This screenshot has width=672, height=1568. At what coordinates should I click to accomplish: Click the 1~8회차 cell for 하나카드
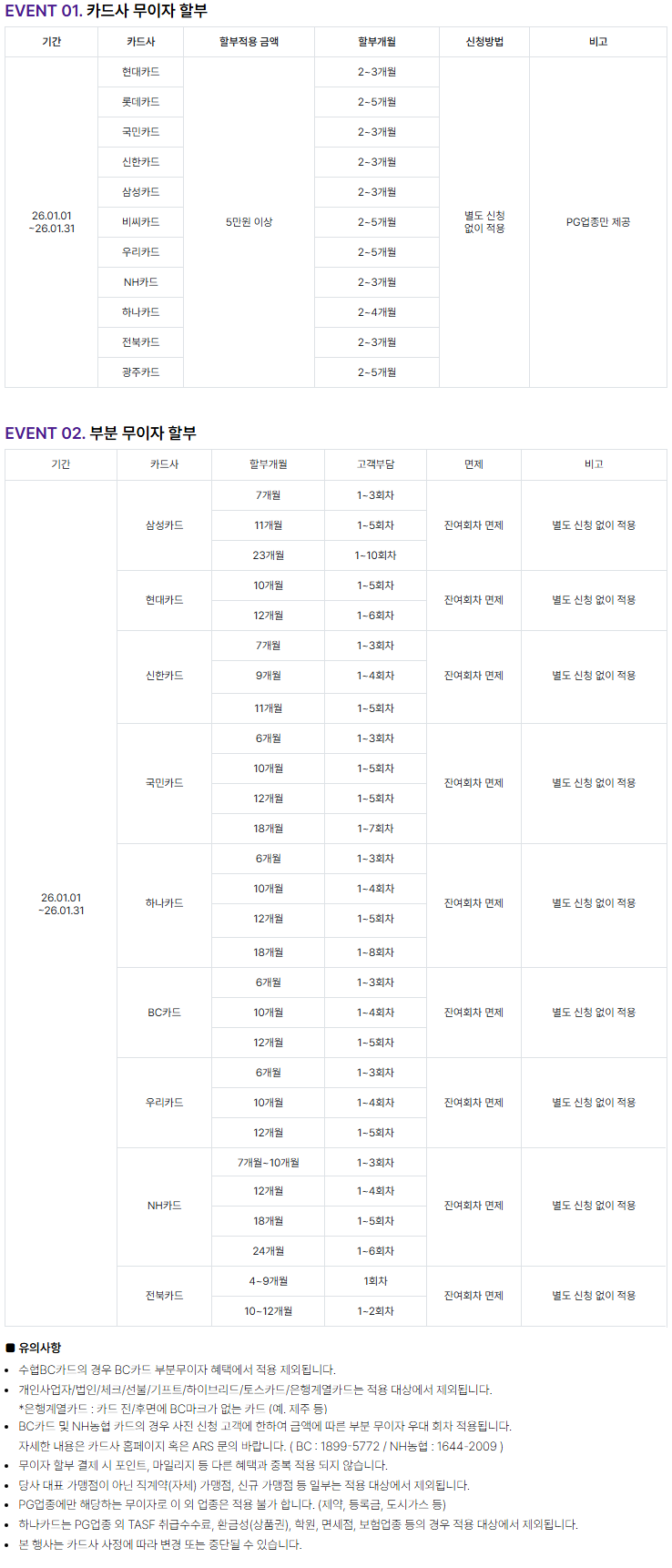click(x=375, y=952)
